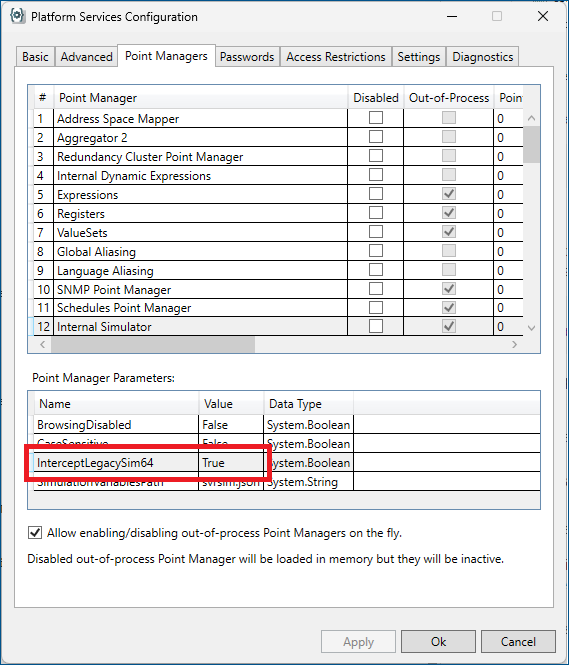Toggle Out-of-Process for SNMP Point Manager
Image resolution: width=569 pixels, height=665 pixels.
[x=449, y=289]
